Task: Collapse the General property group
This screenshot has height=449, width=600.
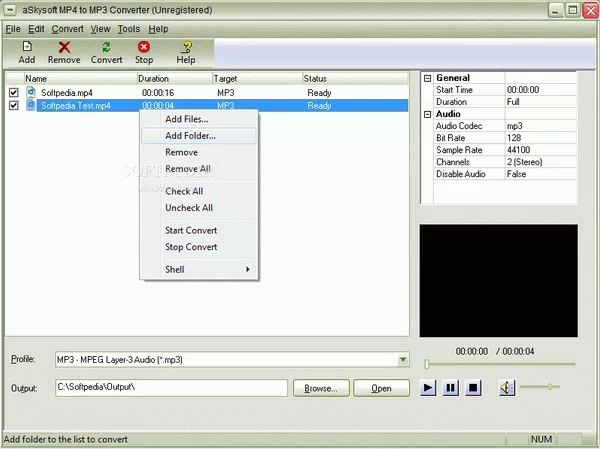Action: pyautogui.click(x=427, y=78)
